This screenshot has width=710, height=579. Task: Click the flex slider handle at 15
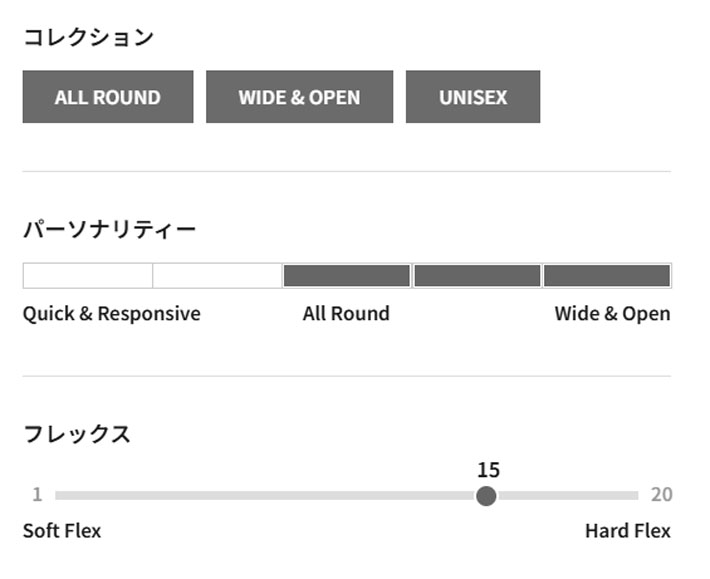click(x=486, y=496)
